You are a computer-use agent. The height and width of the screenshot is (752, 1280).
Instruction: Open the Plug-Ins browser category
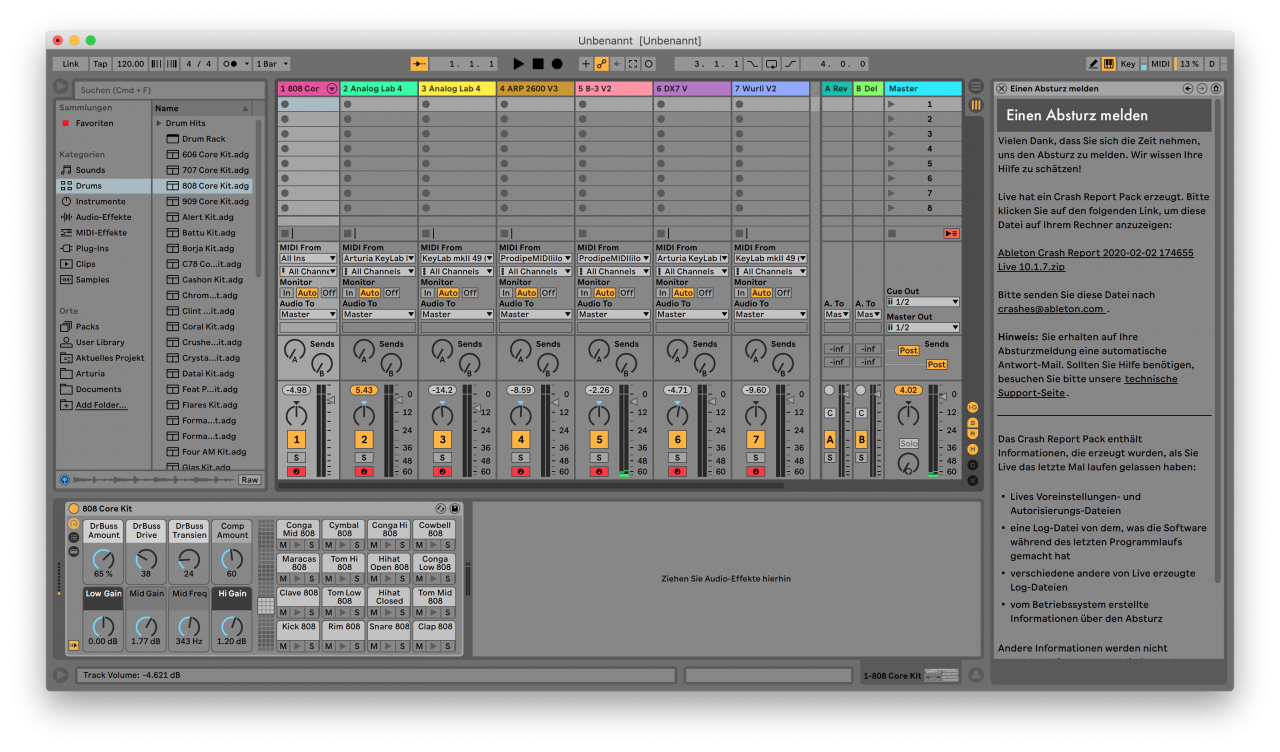92,248
